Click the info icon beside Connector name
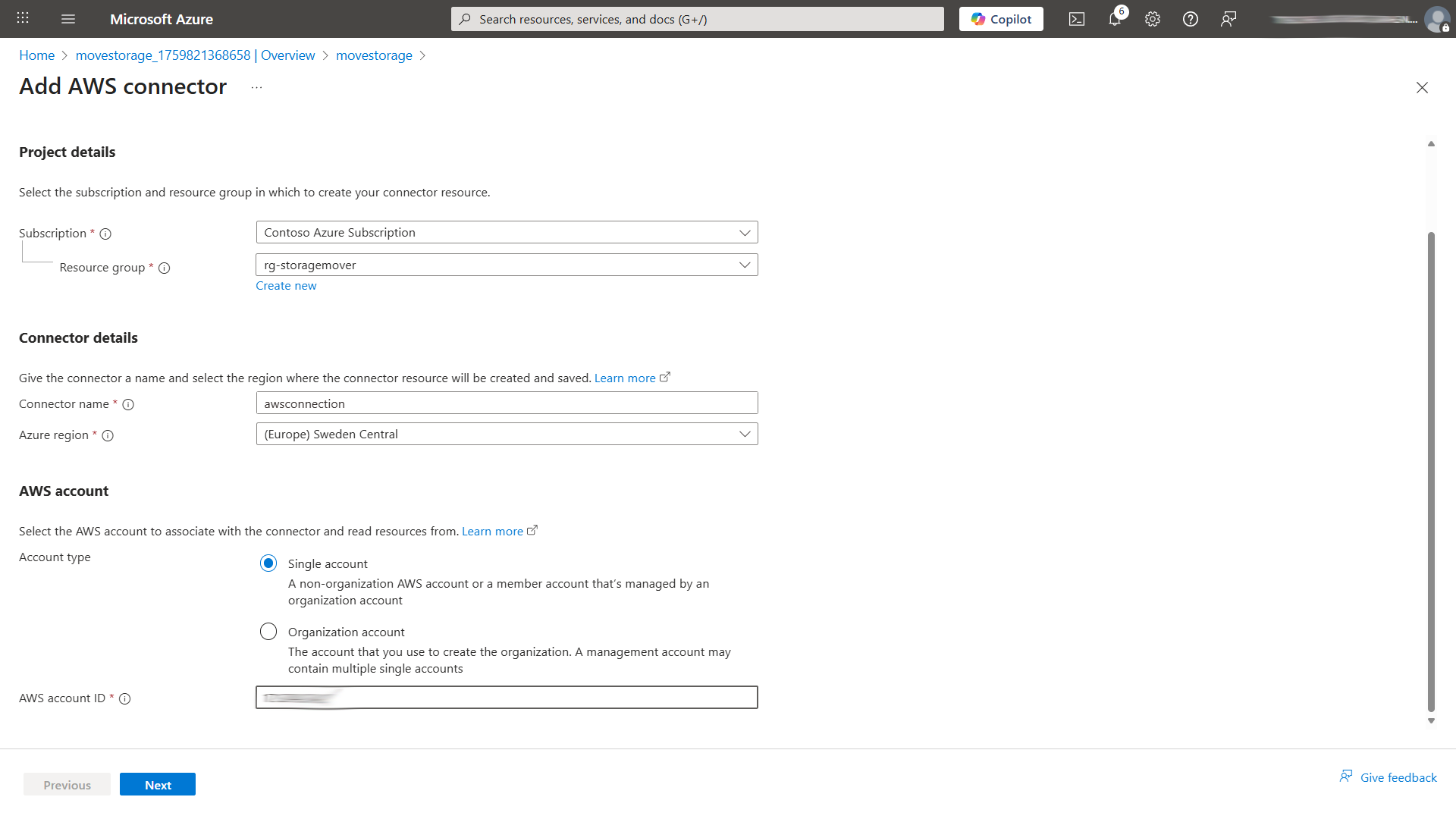This screenshot has width=1456, height=819. pyautogui.click(x=128, y=404)
